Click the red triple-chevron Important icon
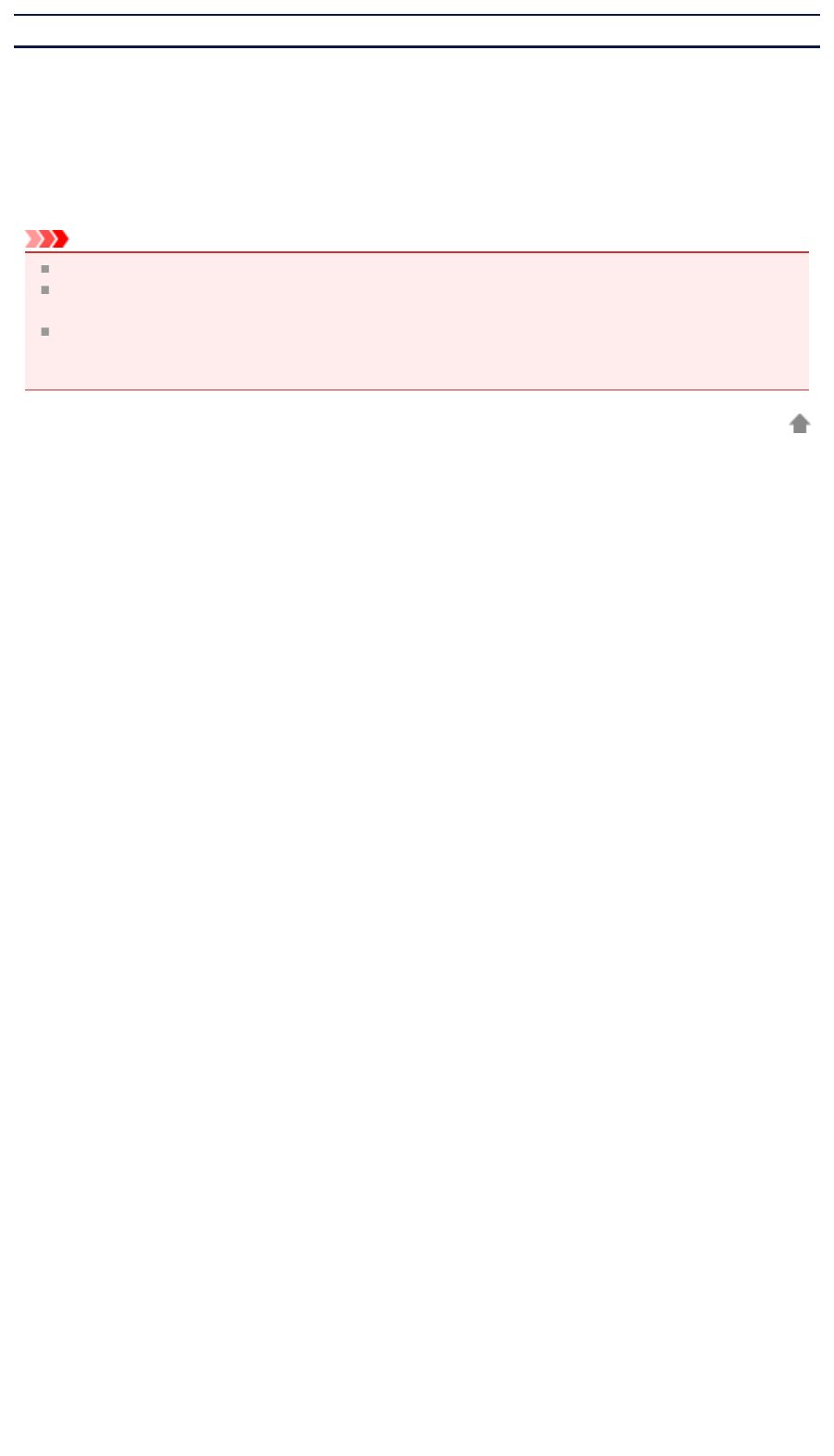 [46, 239]
